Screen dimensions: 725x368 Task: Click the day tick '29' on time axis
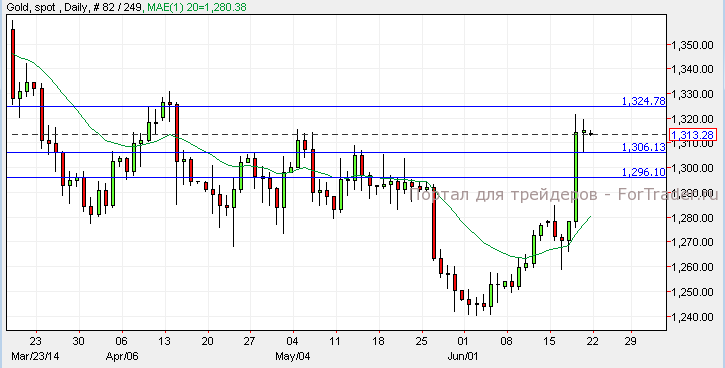click(x=631, y=341)
